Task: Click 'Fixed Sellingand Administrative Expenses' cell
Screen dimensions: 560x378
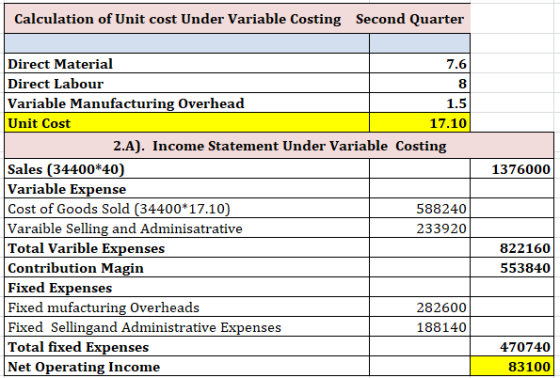Action: pos(187,327)
